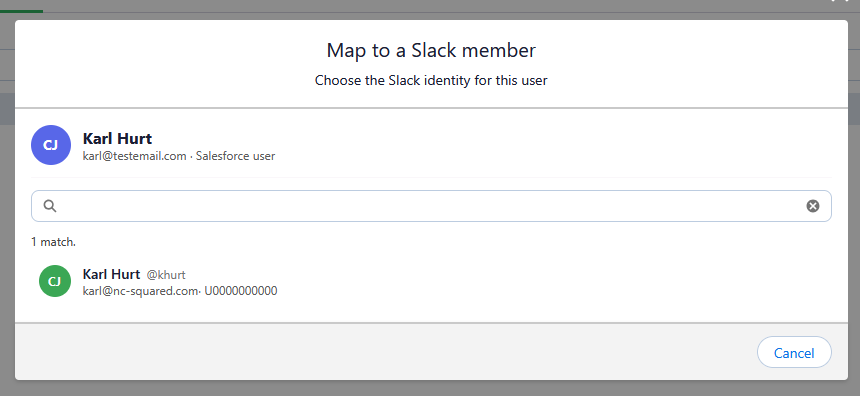Clear the search field with the X icon

point(812,206)
